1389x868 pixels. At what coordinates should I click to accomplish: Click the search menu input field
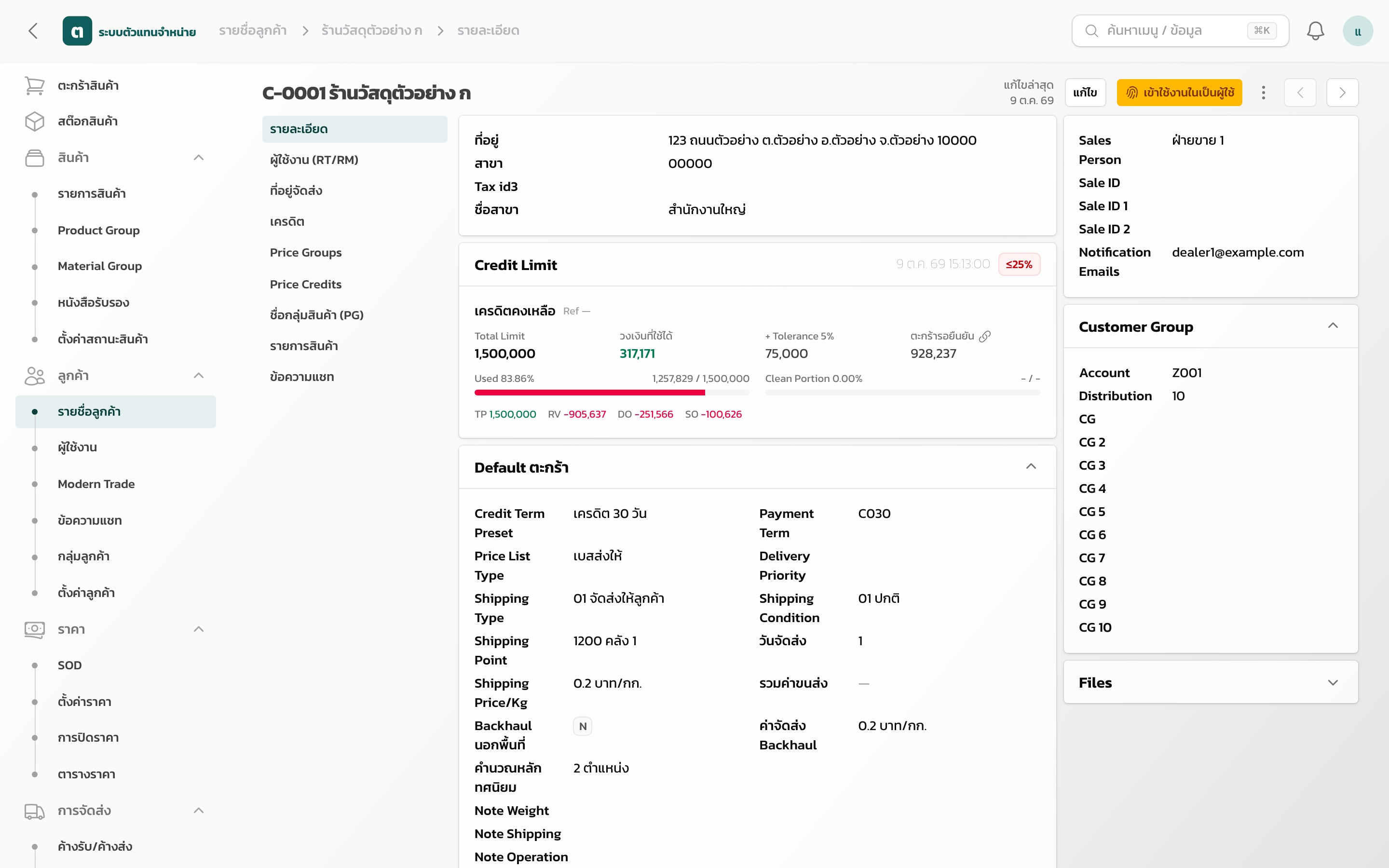coord(1180,31)
